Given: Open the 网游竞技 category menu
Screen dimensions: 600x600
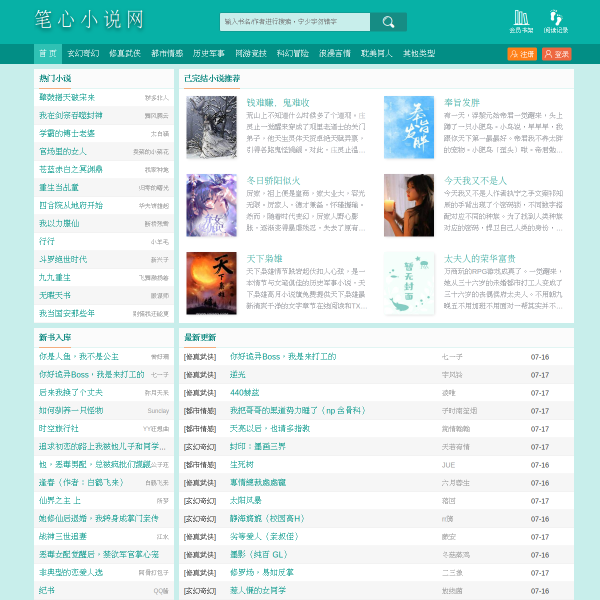Looking at the screenshot, I should click(x=251, y=54).
